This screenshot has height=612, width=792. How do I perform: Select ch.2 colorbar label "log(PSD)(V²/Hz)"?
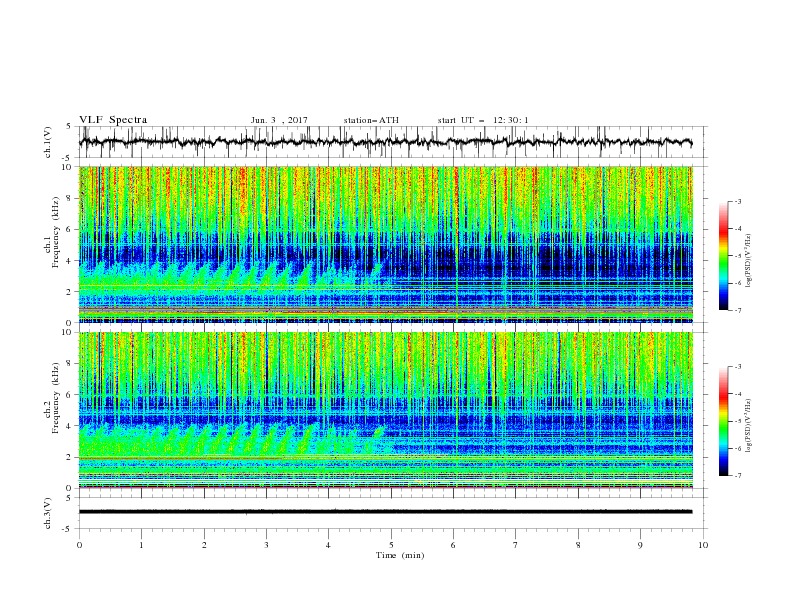[x=750, y=425]
